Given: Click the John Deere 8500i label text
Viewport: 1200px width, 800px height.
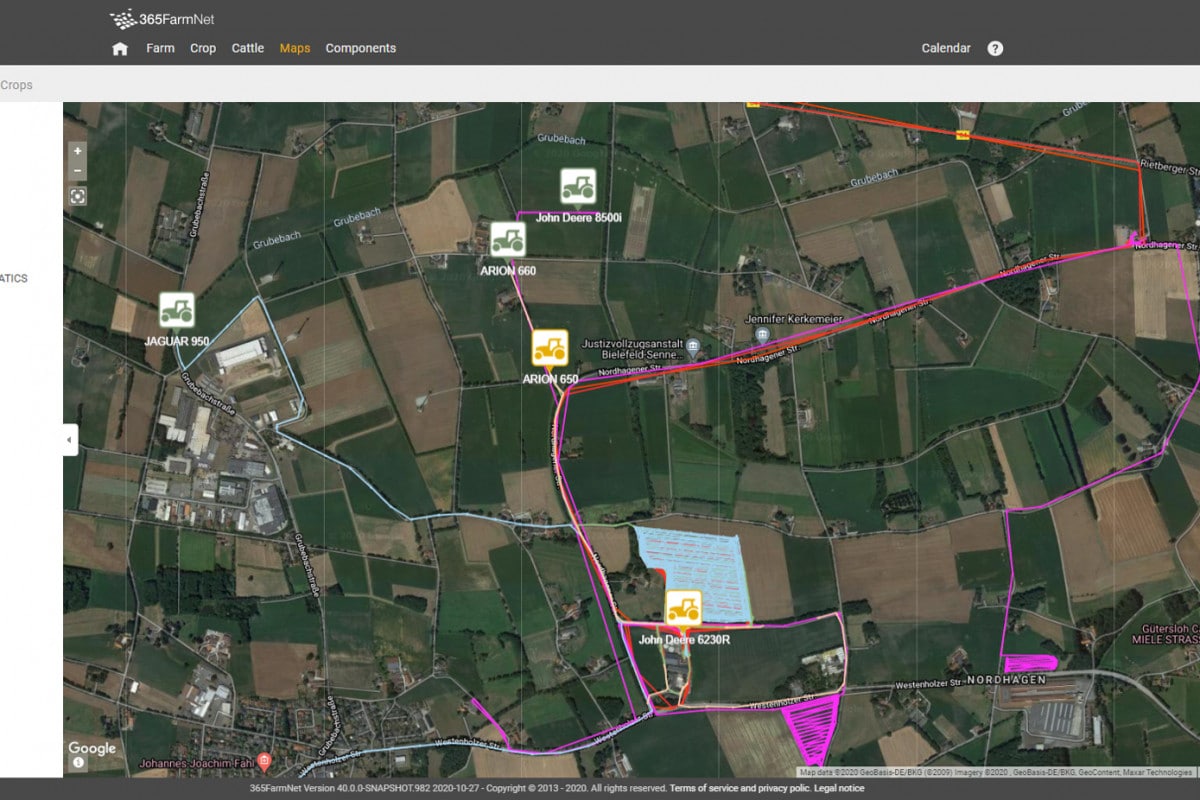Looking at the screenshot, I should point(579,217).
